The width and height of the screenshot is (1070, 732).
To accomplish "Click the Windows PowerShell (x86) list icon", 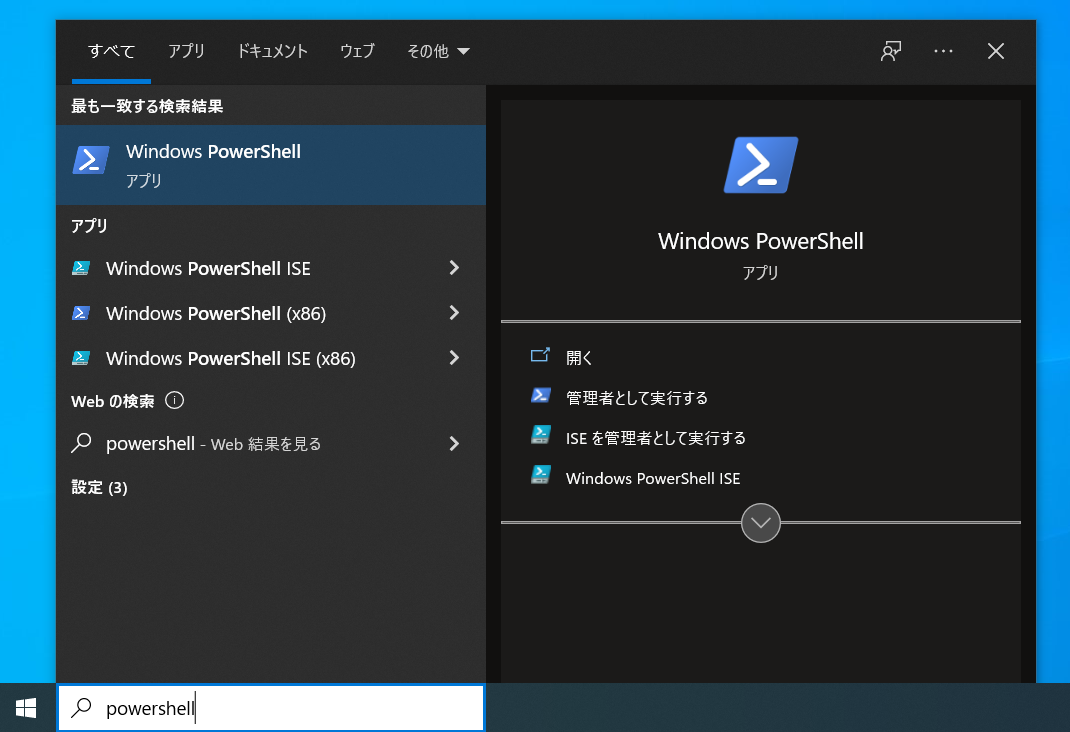I will [x=81, y=313].
